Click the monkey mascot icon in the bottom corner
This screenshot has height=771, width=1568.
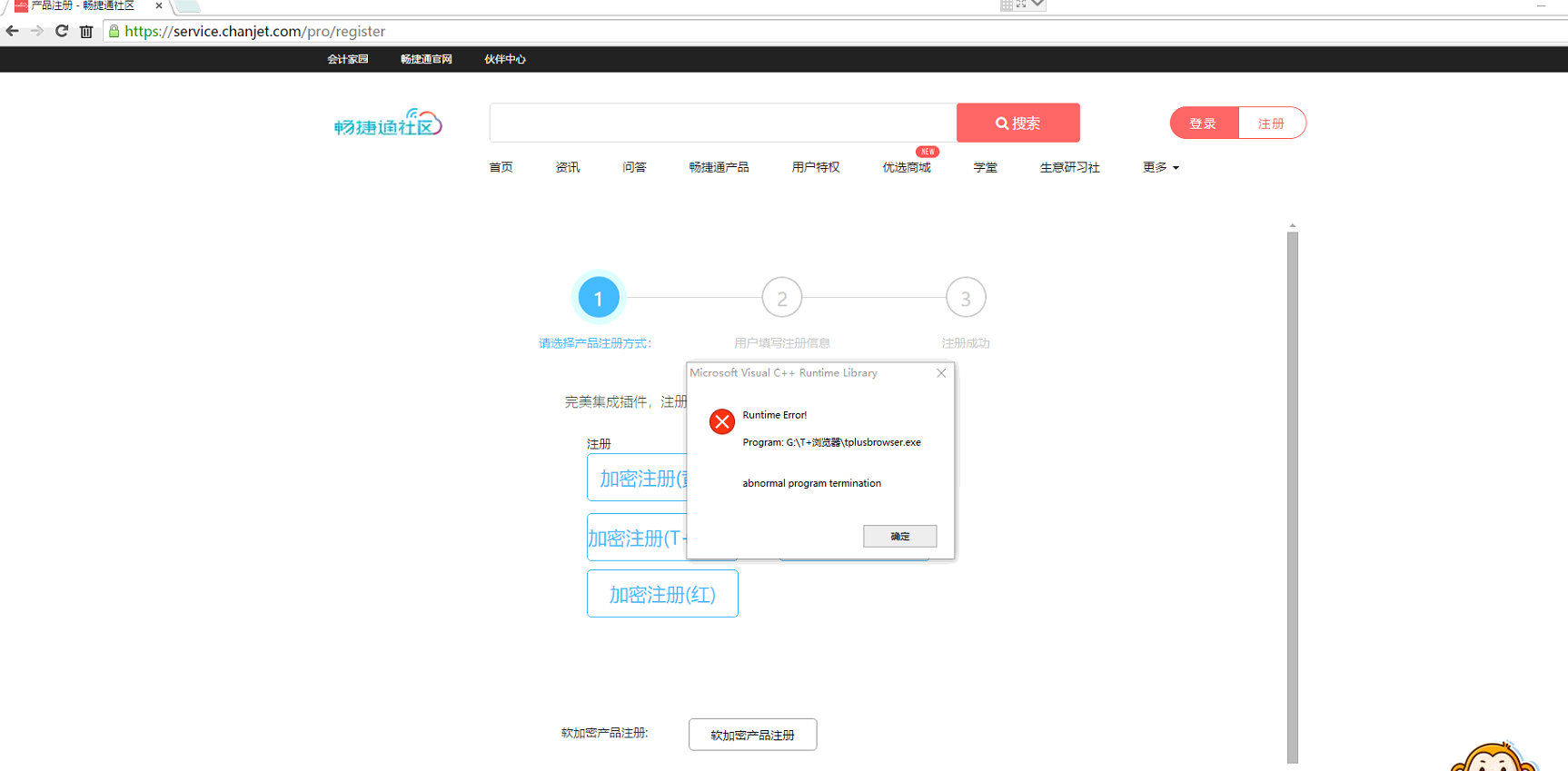tap(1494, 756)
